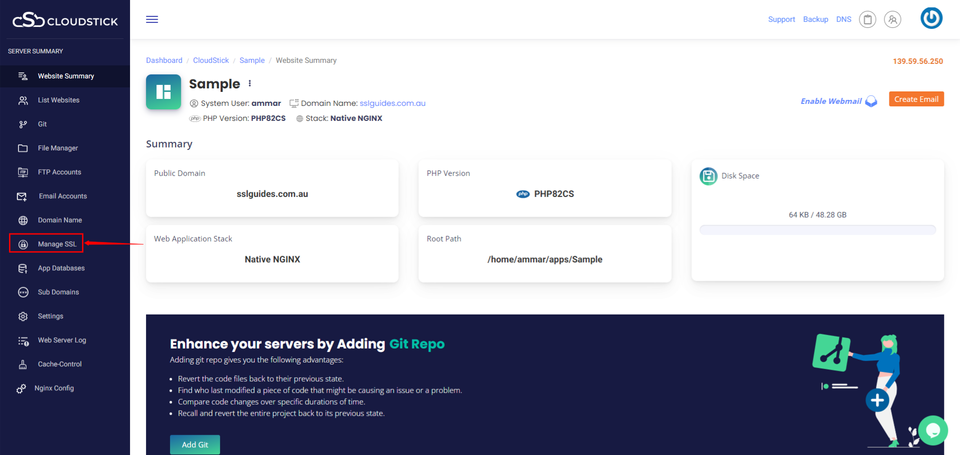Click the Sample application logo icon
This screenshot has height=455, width=960.
(163, 92)
